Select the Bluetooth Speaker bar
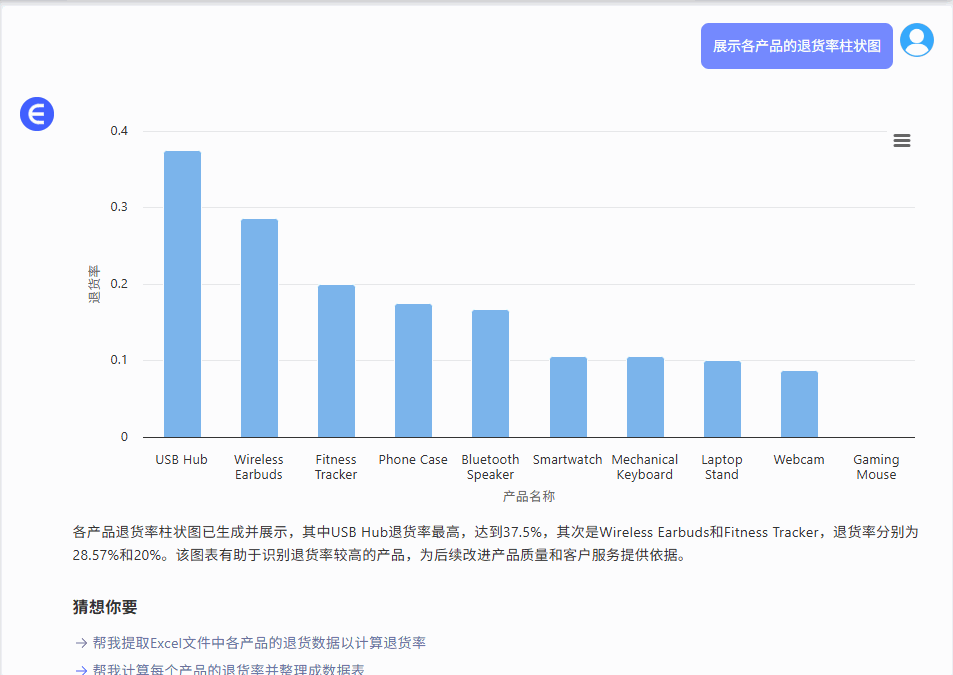This screenshot has width=953, height=675. [x=490, y=374]
